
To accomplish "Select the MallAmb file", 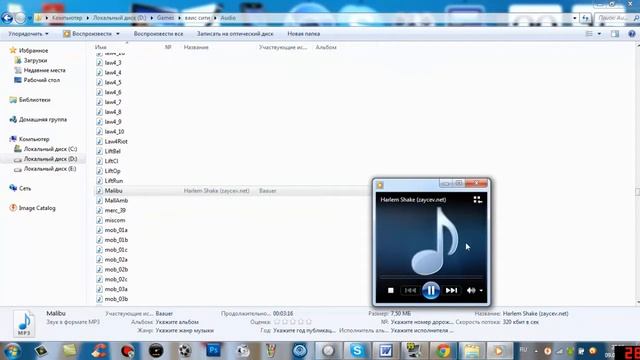I will point(116,200).
